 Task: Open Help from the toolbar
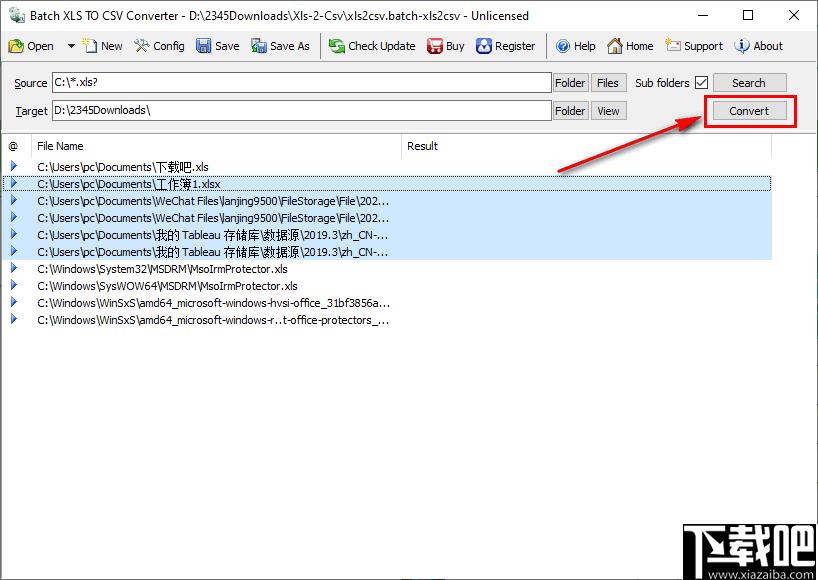click(575, 46)
